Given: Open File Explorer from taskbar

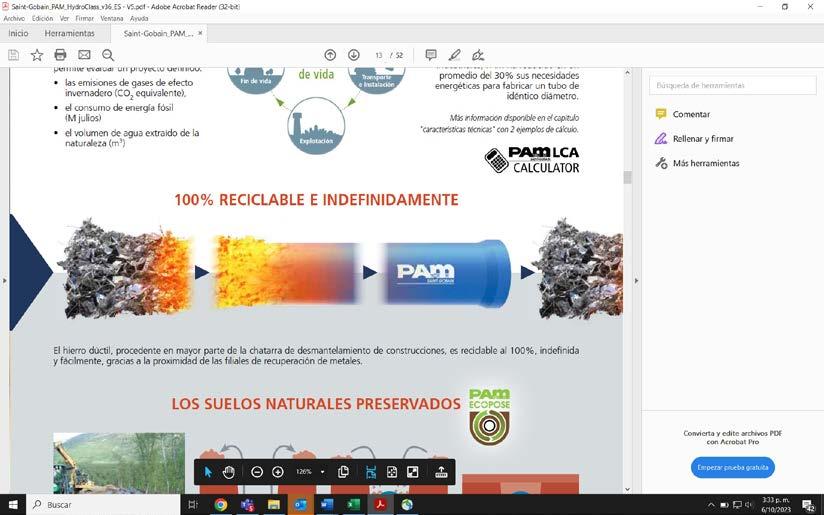Looking at the screenshot, I should (x=274, y=504).
